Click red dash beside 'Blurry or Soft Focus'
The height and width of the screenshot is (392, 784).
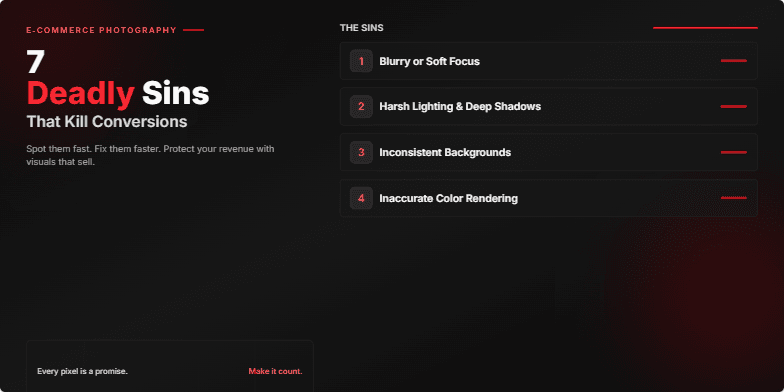point(734,60)
